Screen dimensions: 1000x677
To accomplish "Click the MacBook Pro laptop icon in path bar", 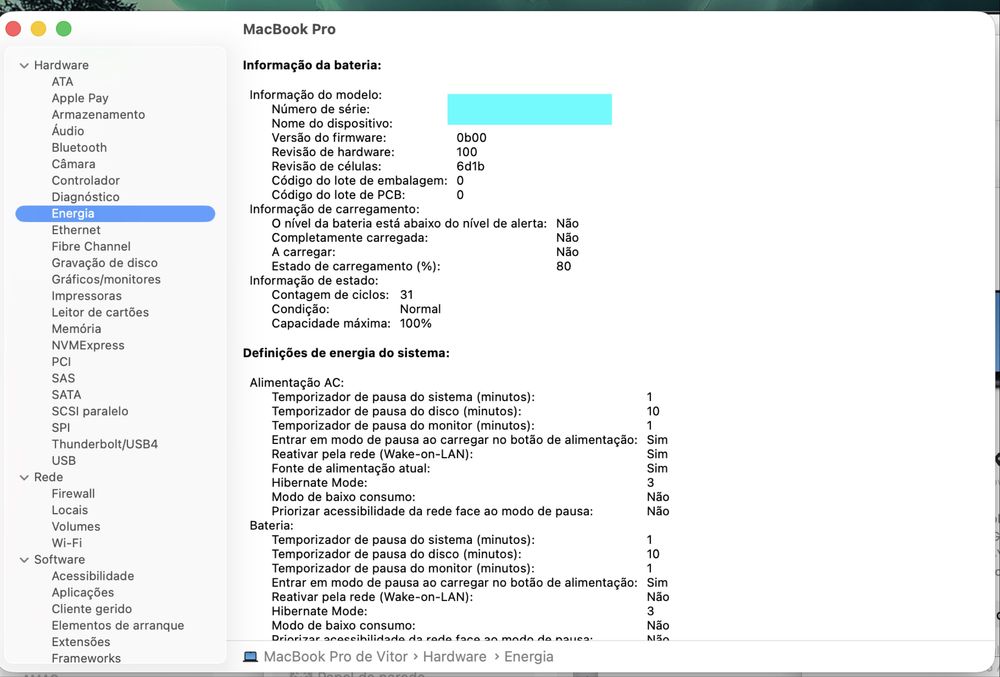I will click(251, 657).
